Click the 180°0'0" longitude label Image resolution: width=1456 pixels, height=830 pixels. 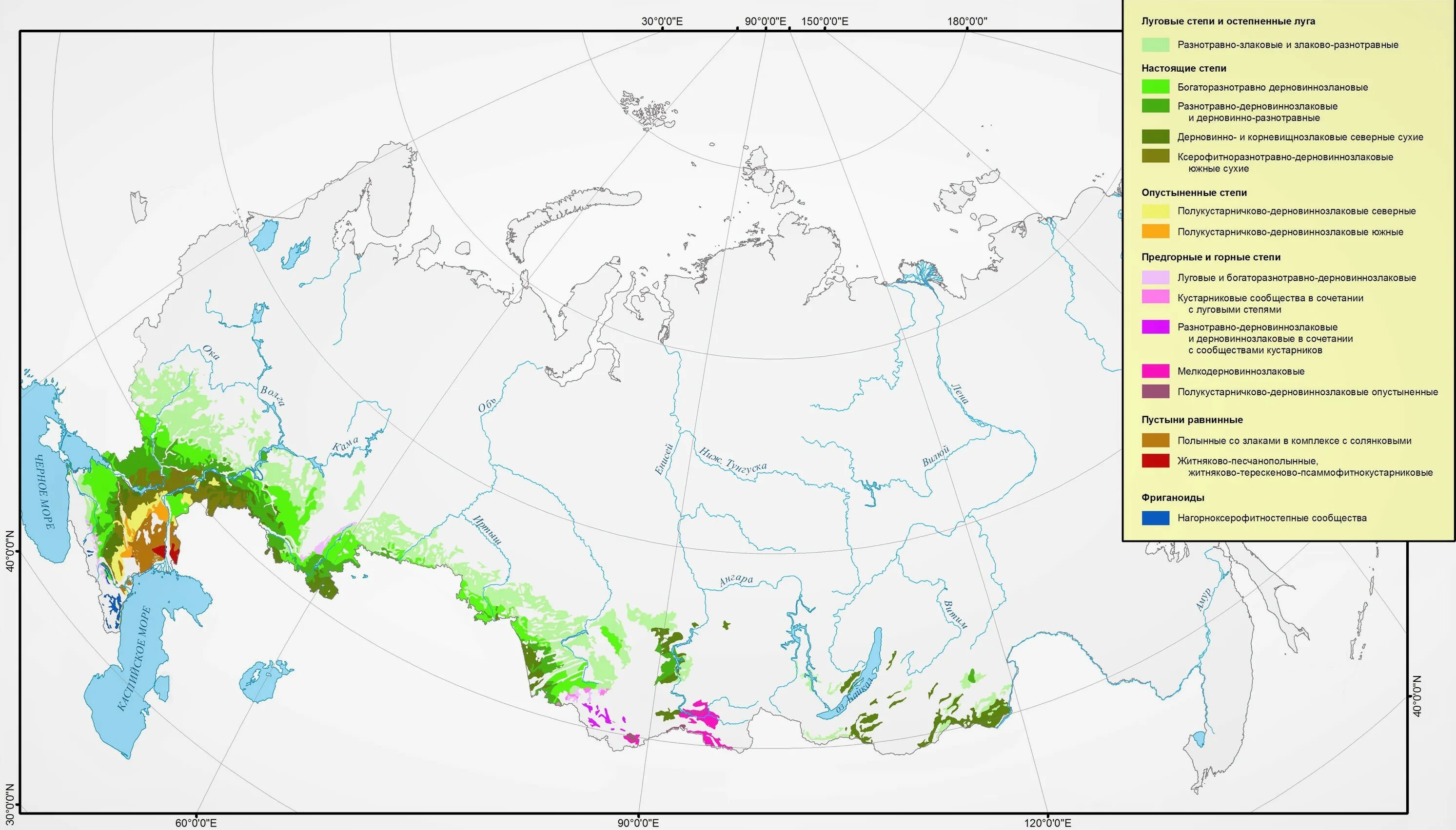click(x=967, y=21)
